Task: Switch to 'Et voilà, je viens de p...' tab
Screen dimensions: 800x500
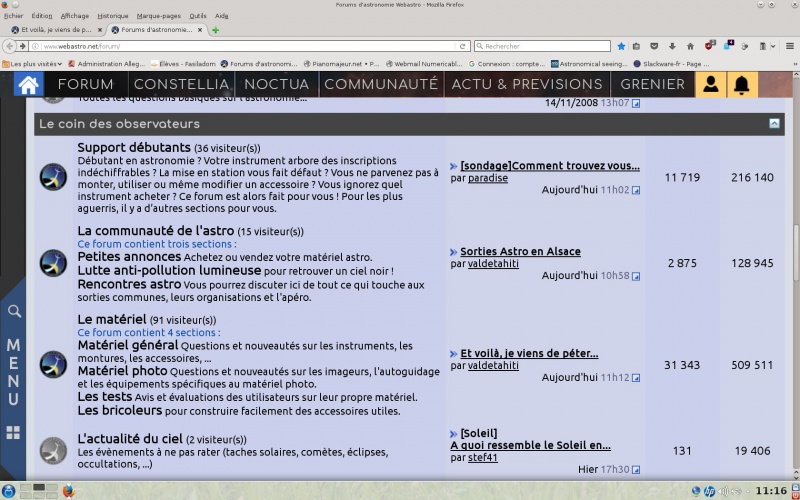Action: [56, 30]
